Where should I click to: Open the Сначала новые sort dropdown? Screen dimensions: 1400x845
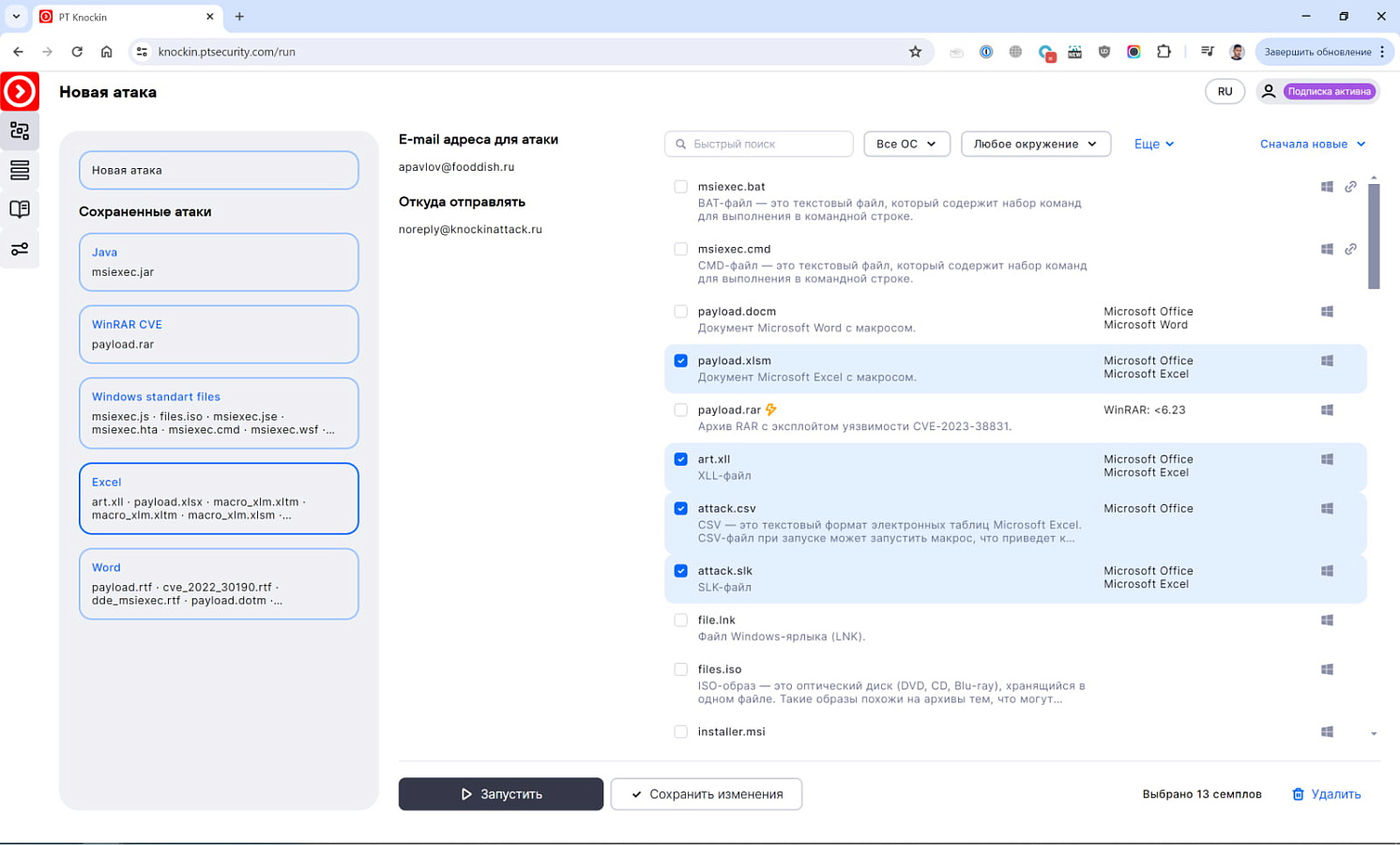(x=1312, y=144)
